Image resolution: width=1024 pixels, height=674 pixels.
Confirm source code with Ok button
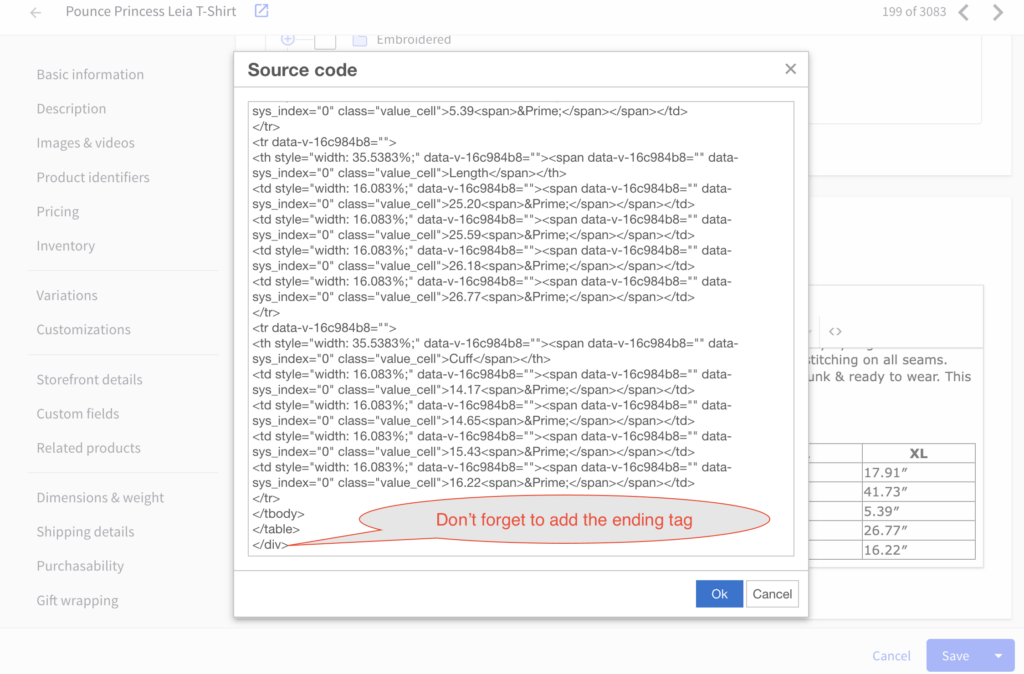(x=719, y=594)
